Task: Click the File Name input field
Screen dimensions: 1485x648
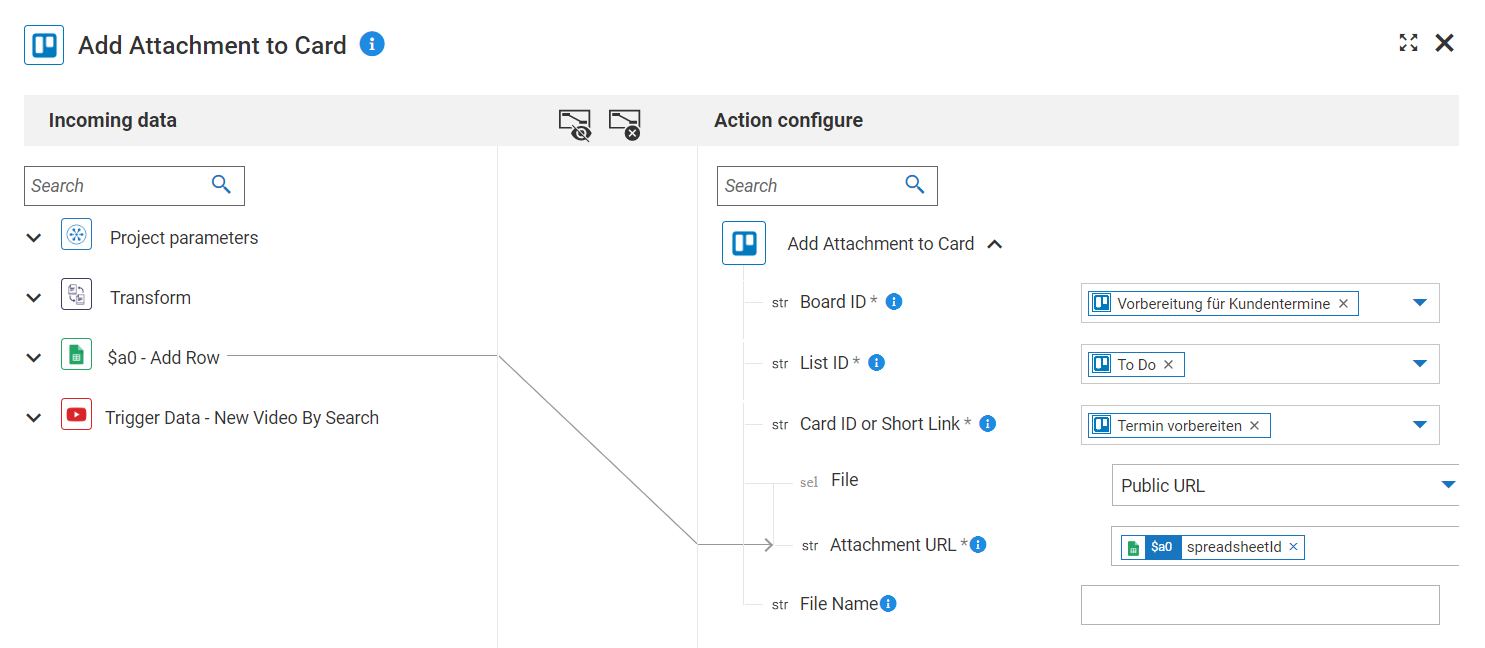Action: 1259,605
